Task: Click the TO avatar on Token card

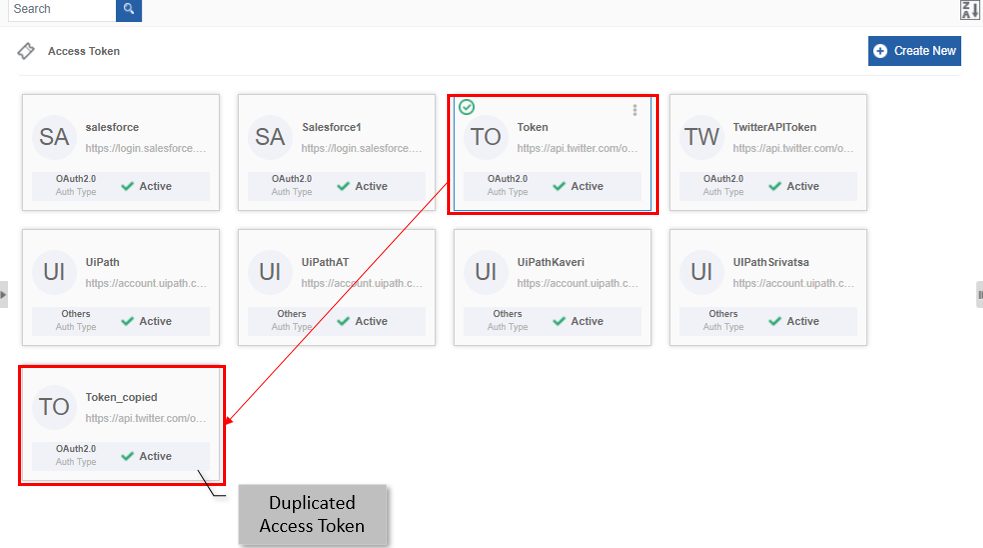Action: pyautogui.click(x=485, y=137)
